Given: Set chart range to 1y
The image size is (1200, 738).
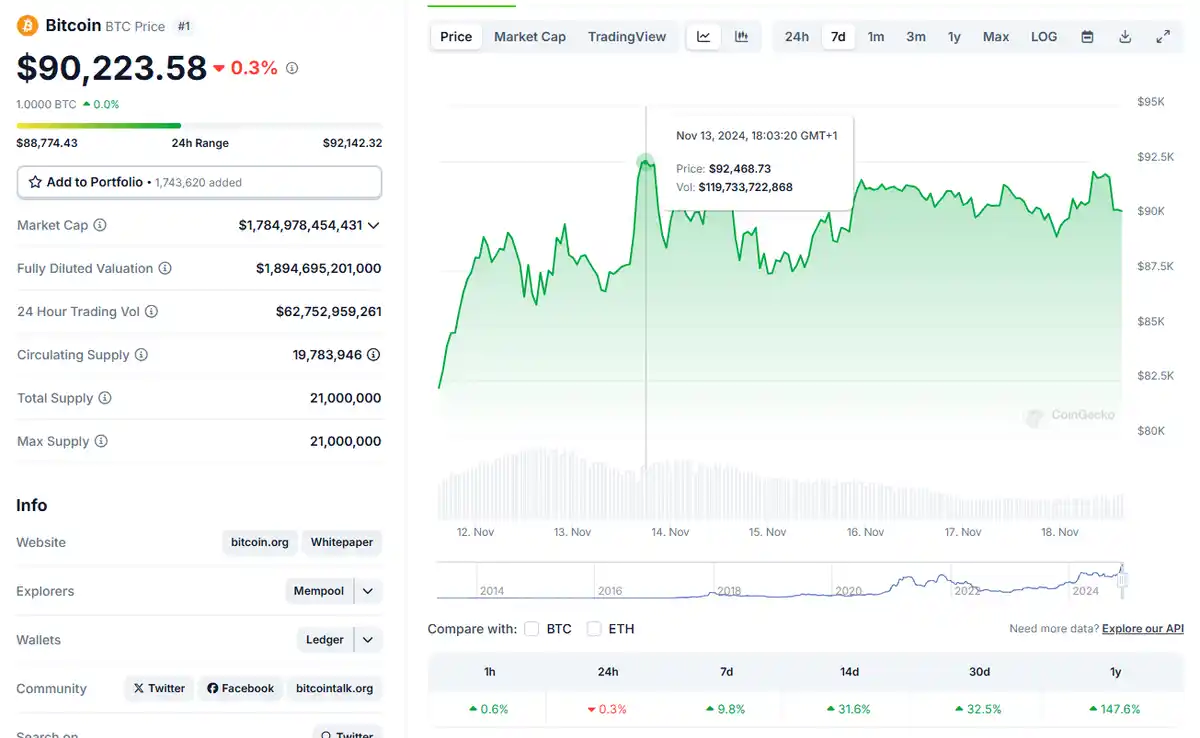Looking at the screenshot, I should click(955, 37).
